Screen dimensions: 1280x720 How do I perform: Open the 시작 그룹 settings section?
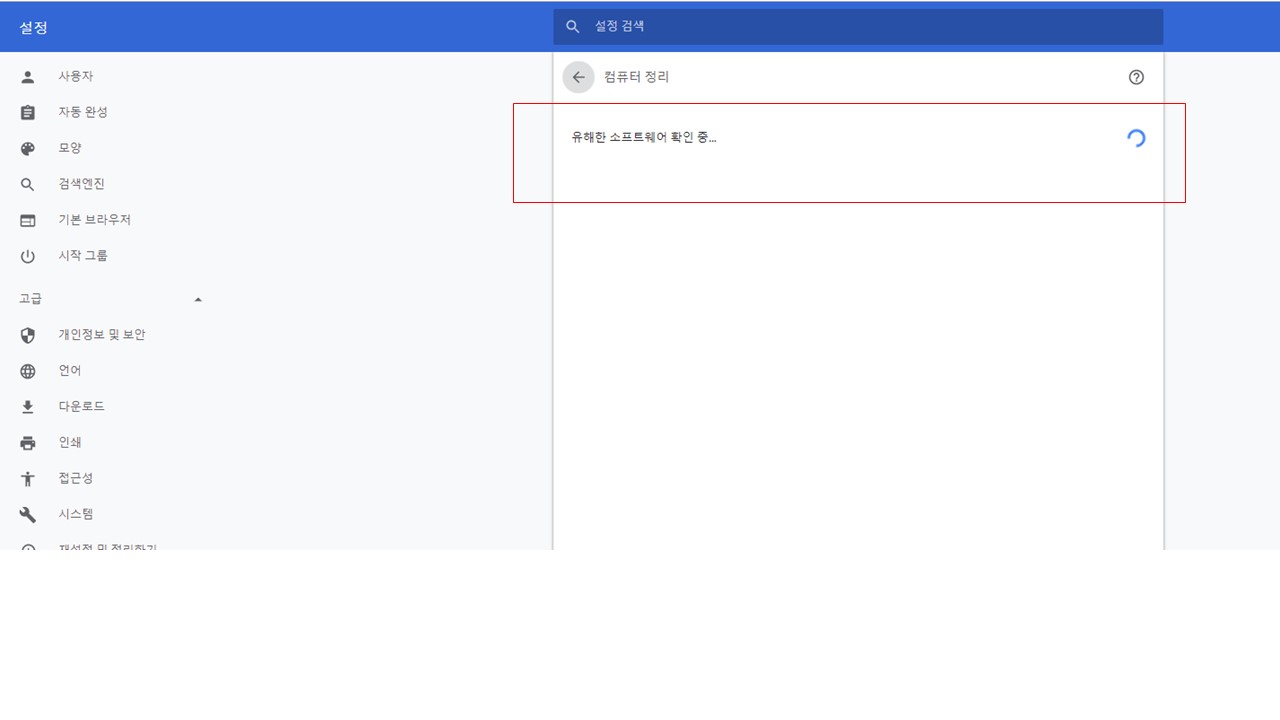tap(83, 256)
